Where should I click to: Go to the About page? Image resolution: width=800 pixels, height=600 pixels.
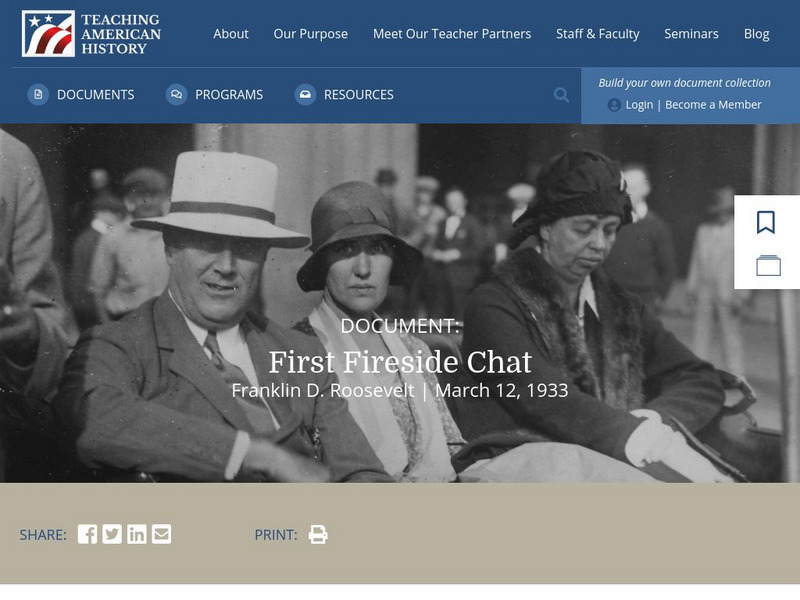pos(231,34)
